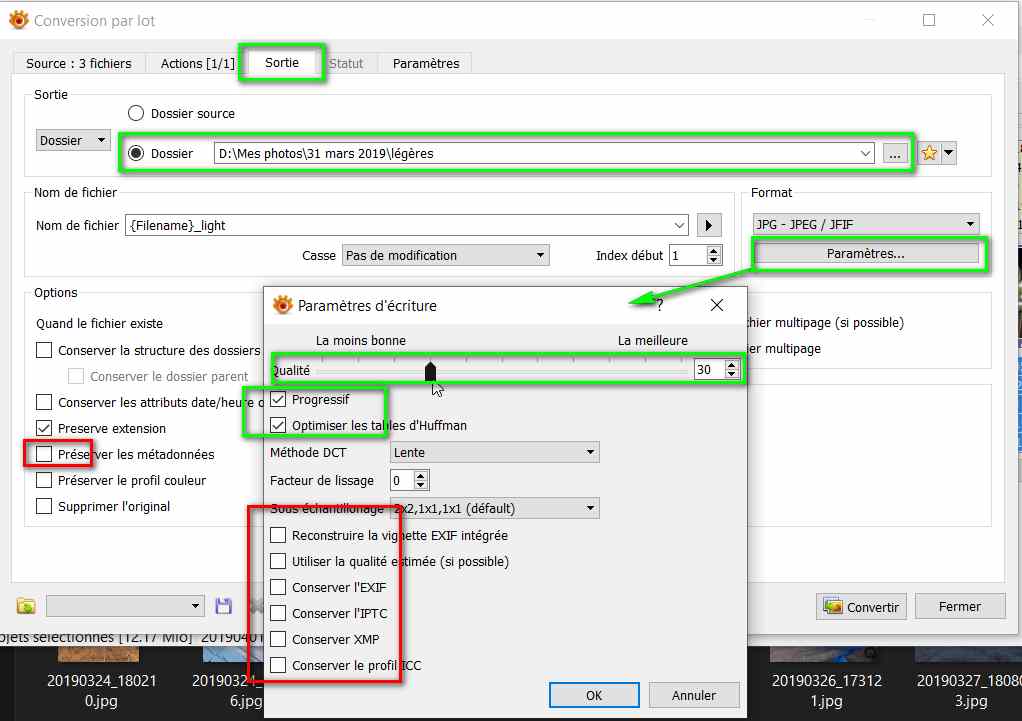Open the Paramètres tab

pos(426,63)
